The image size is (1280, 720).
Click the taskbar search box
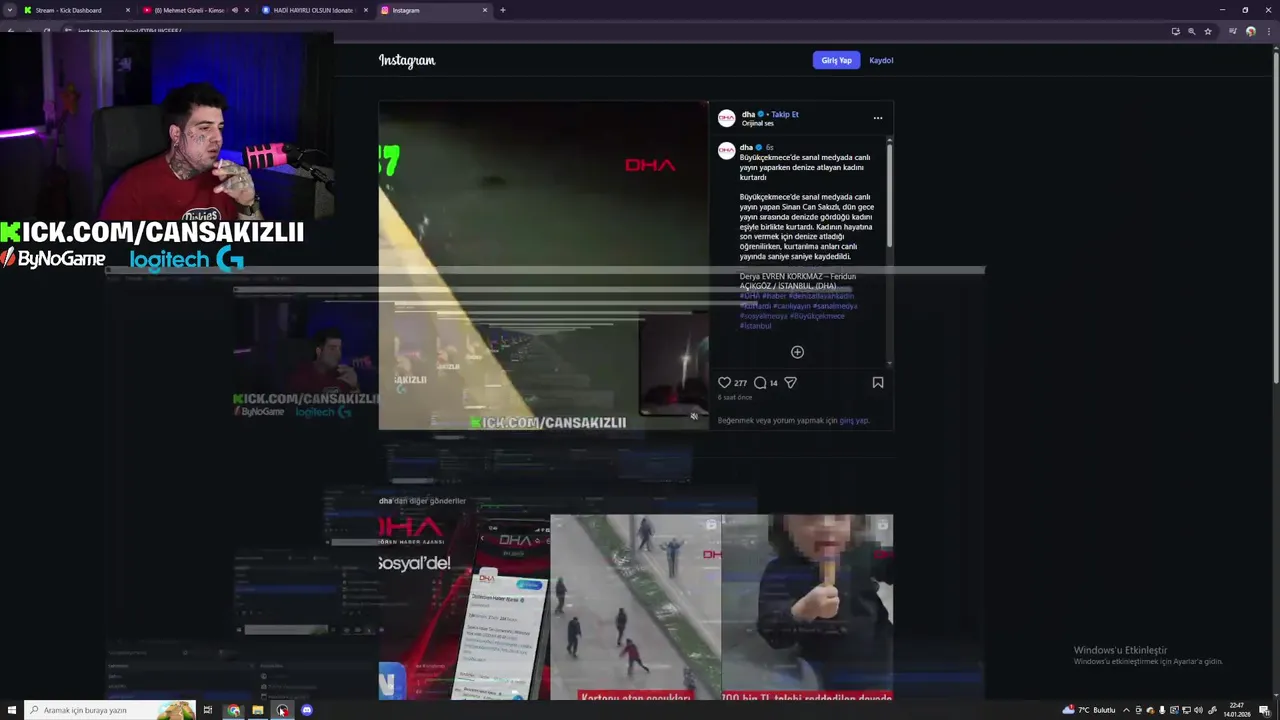[110, 710]
